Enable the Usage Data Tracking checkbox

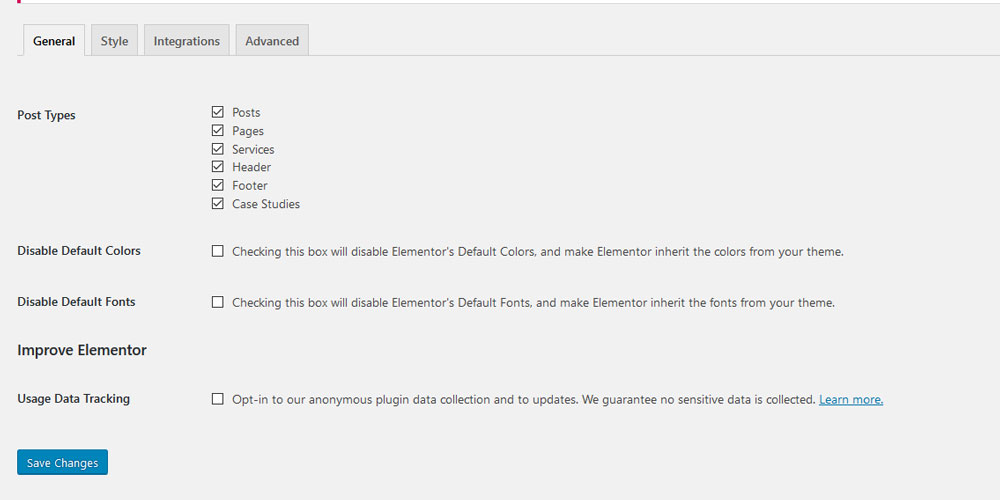point(218,399)
